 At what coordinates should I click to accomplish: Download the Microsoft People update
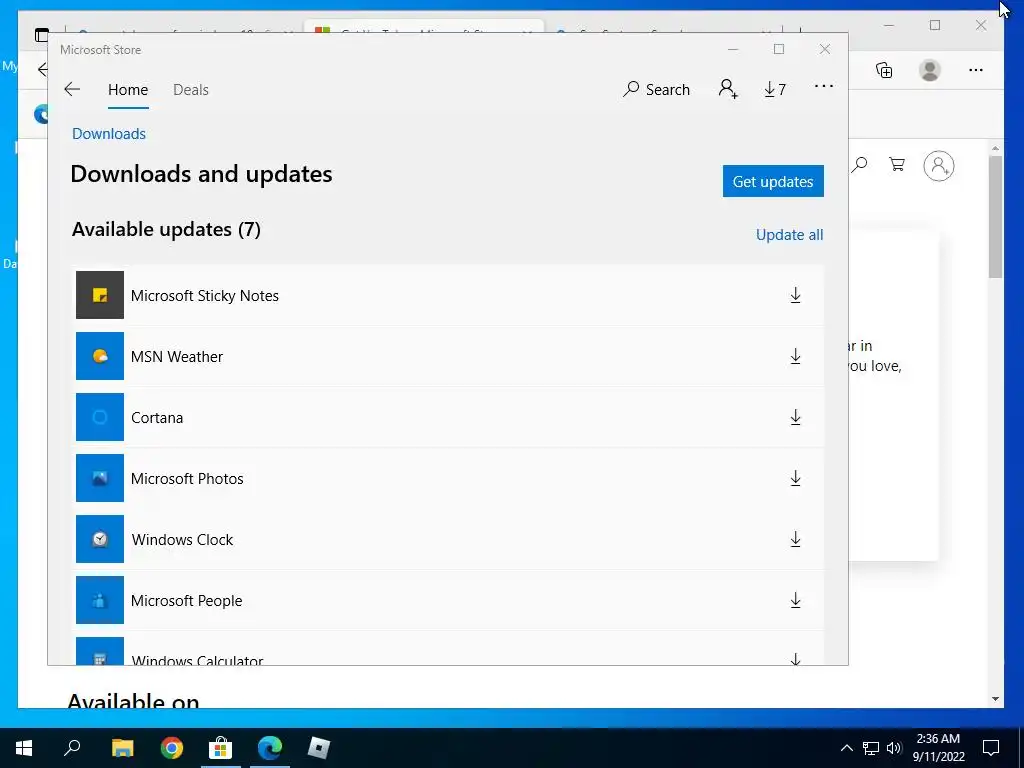(x=795, y=600)
